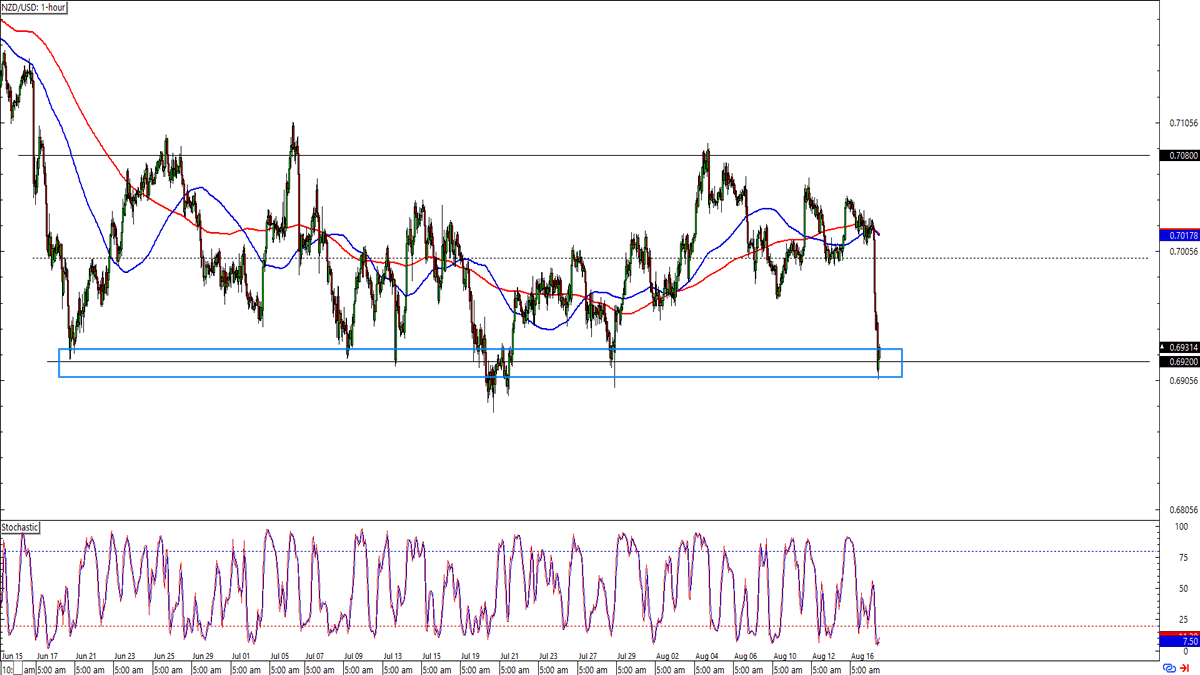
Task: Click the Jul 29 date label
Action: [626, 657]
